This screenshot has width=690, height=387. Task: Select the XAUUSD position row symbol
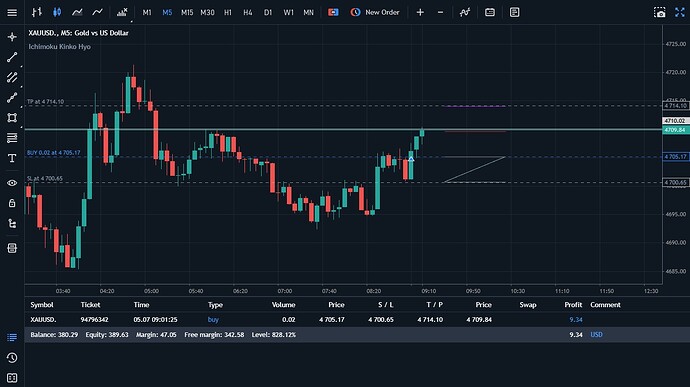click(43, 320)
